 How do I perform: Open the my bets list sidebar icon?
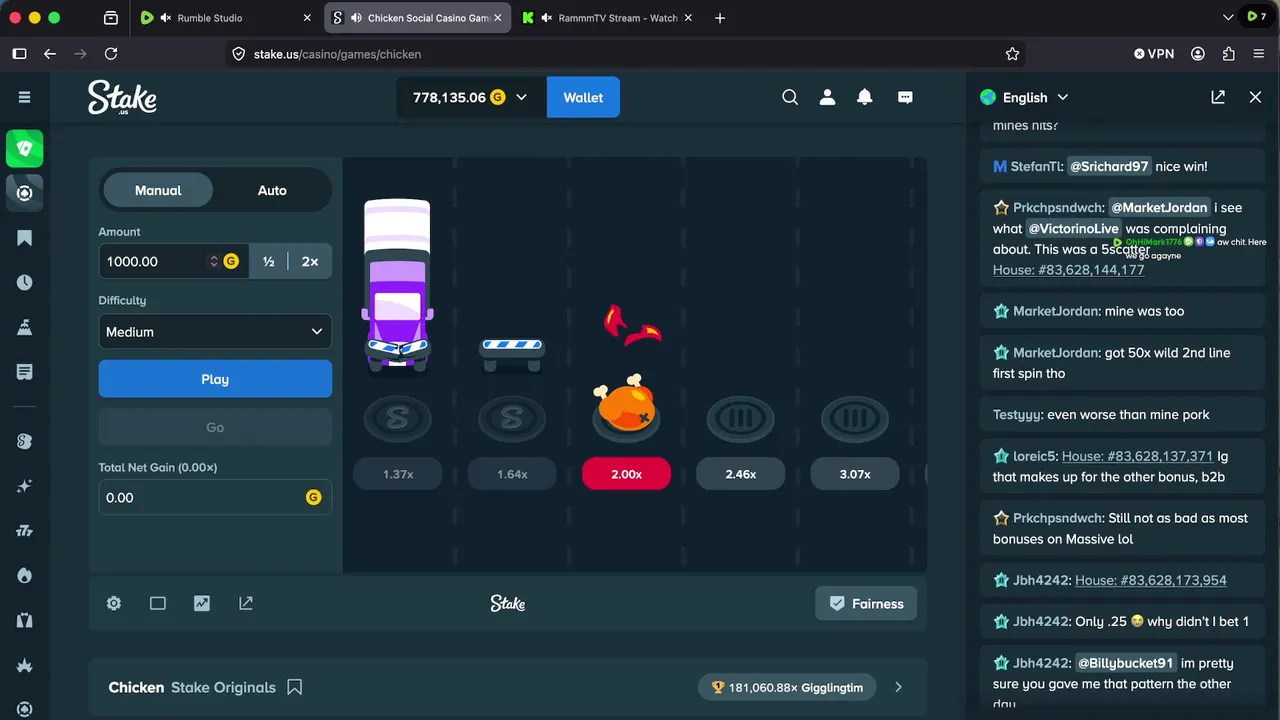24,372
